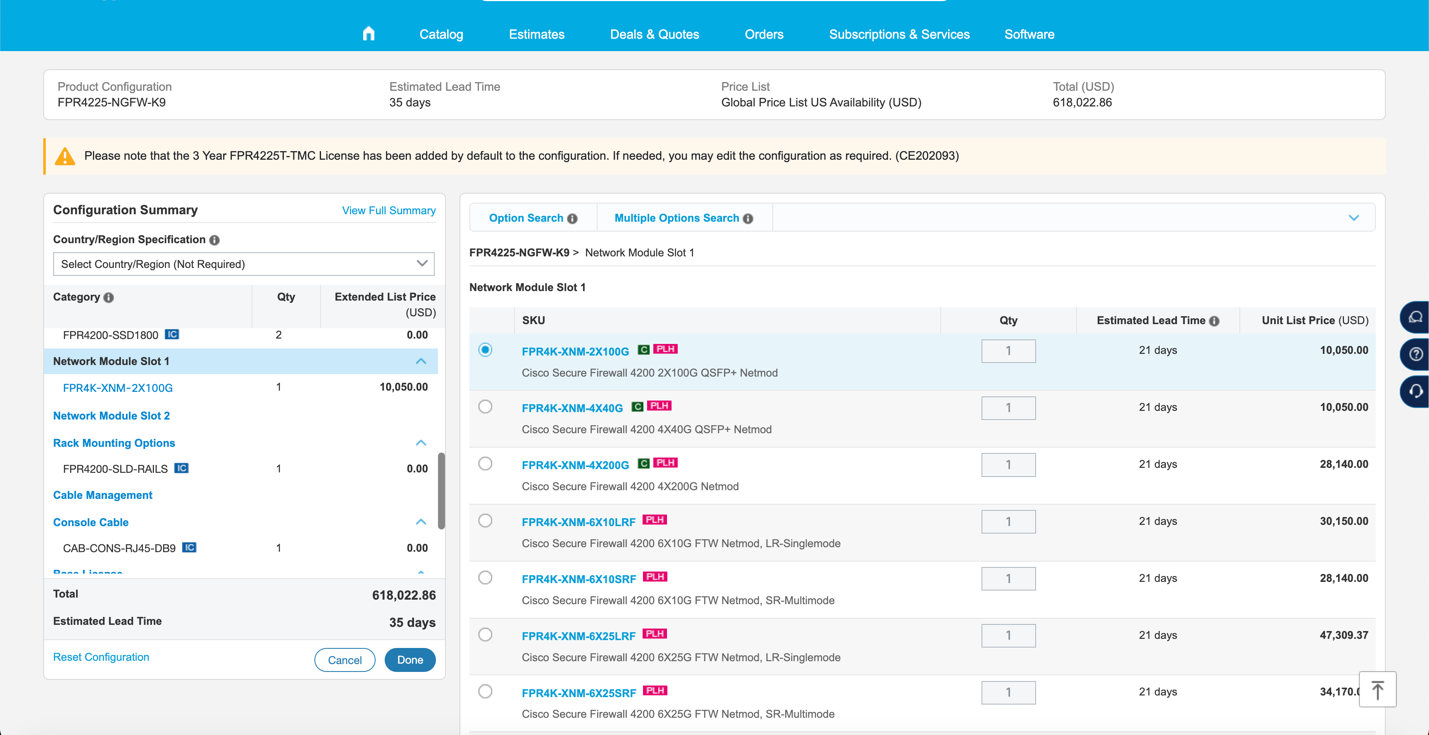Click FPR4K-XNM-2X100G in configuration summary

coord(118,388)
